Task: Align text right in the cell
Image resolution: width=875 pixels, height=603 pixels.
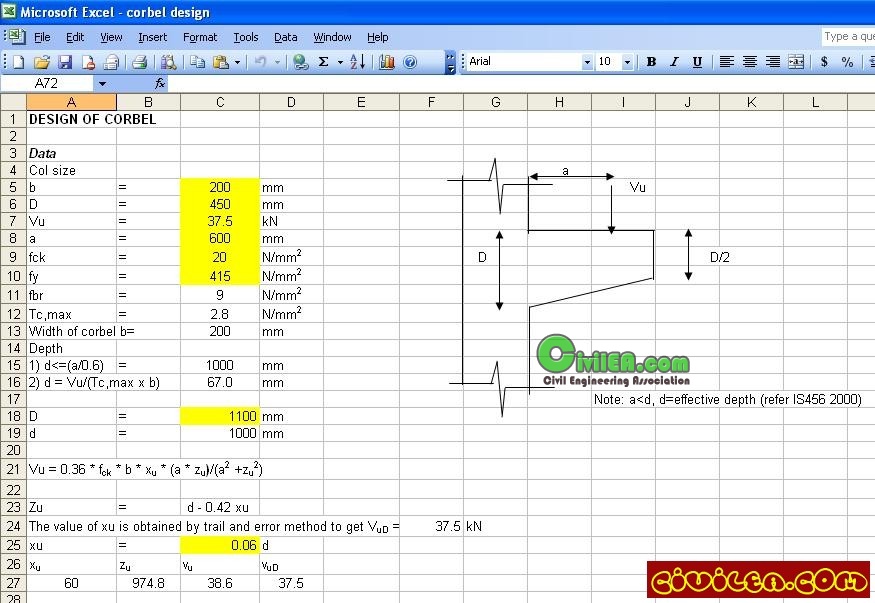Action: tap(773, 62)
